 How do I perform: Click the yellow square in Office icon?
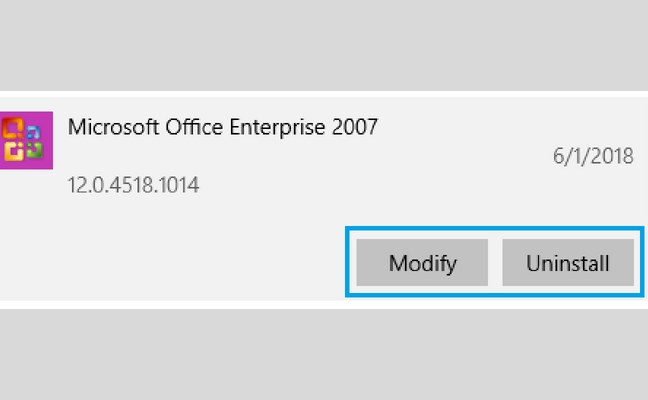point(14,151)
